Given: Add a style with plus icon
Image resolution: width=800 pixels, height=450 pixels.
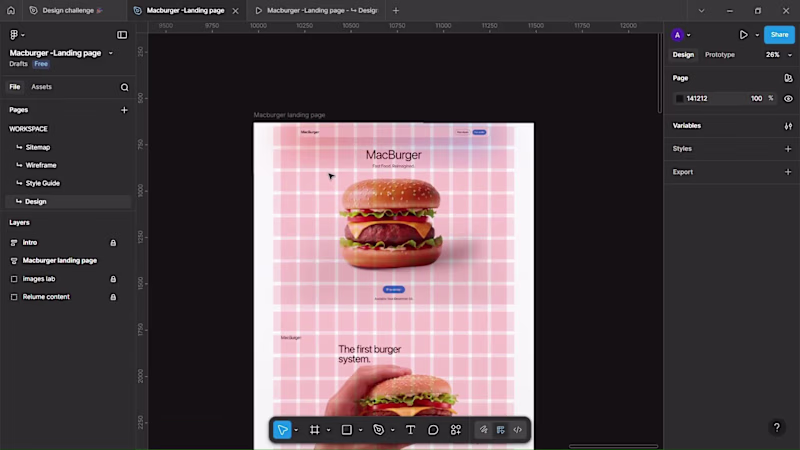Looking at the screenshot, I should [x=788, y=149].
